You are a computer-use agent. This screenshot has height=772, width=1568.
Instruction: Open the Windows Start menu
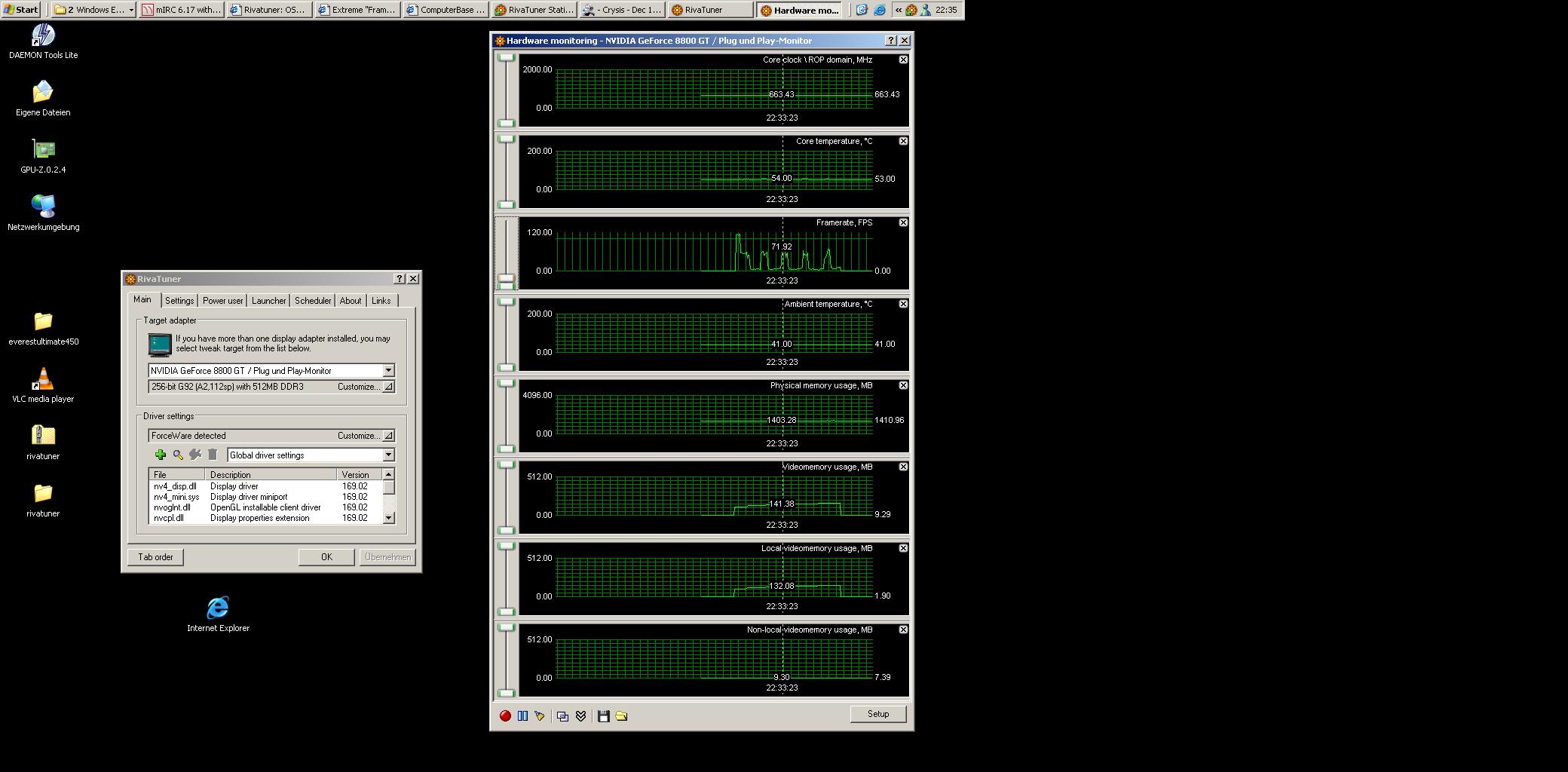20,10
